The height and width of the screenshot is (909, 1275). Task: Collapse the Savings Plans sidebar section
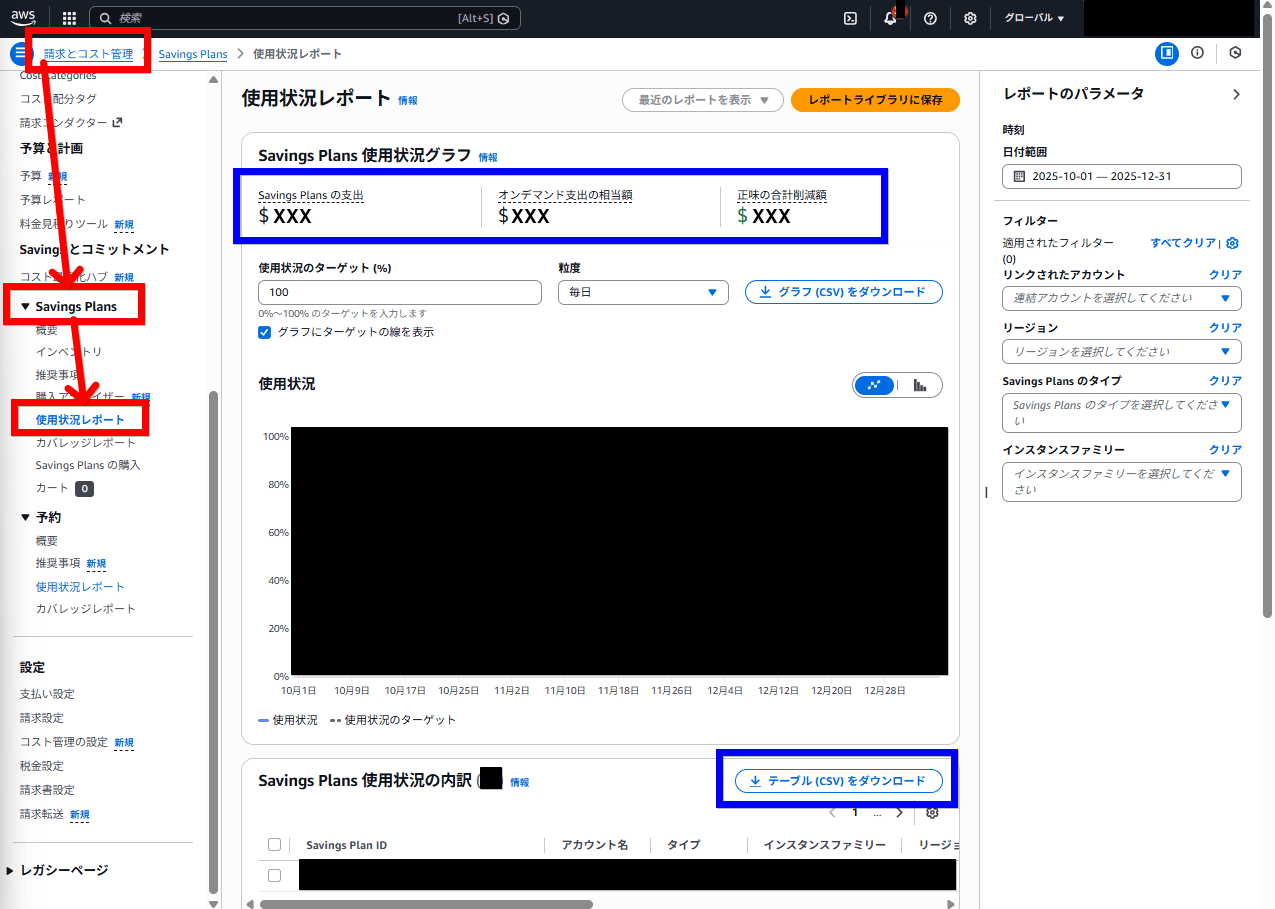coord(26,307)
